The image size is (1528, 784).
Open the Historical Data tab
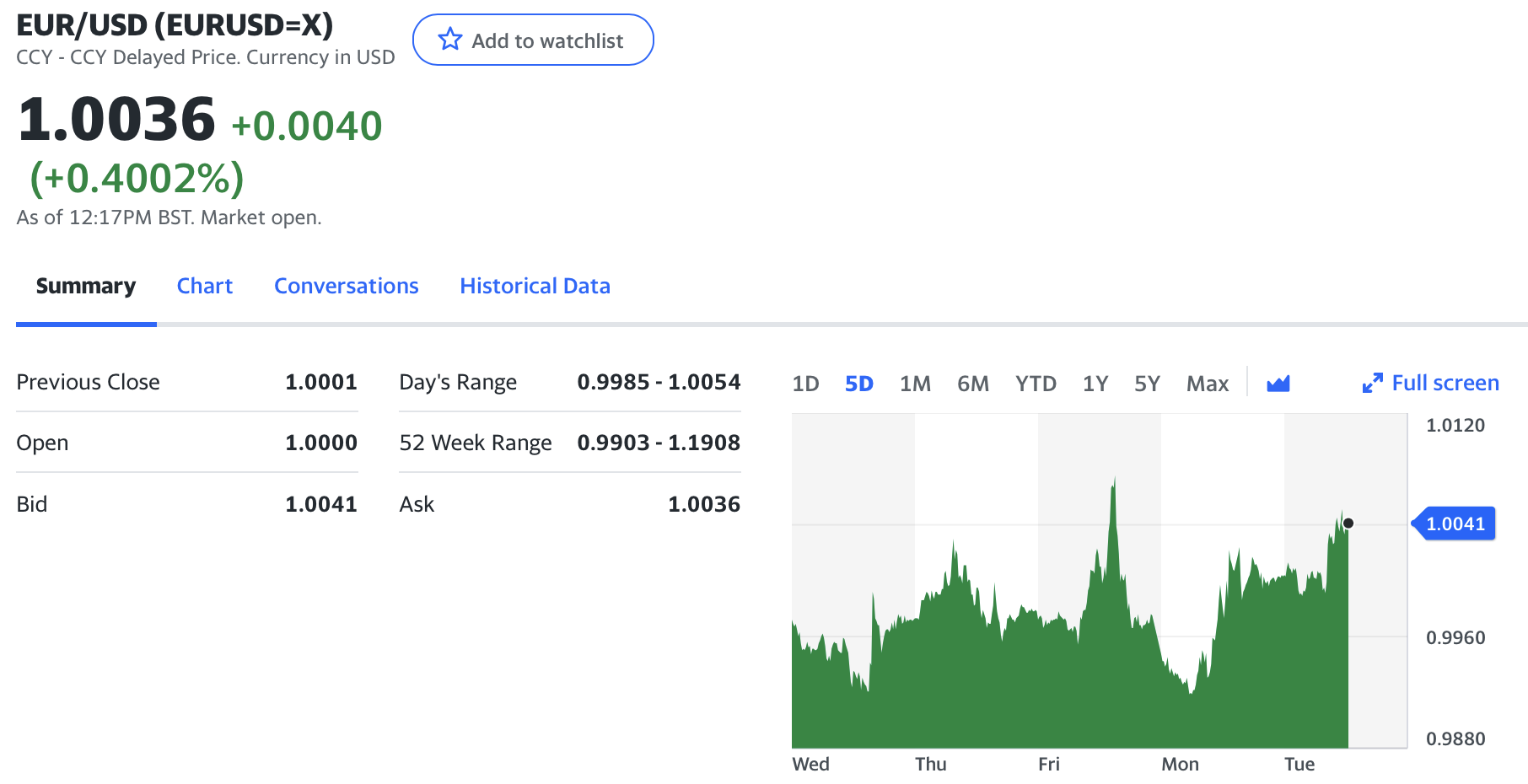point(535,286)
